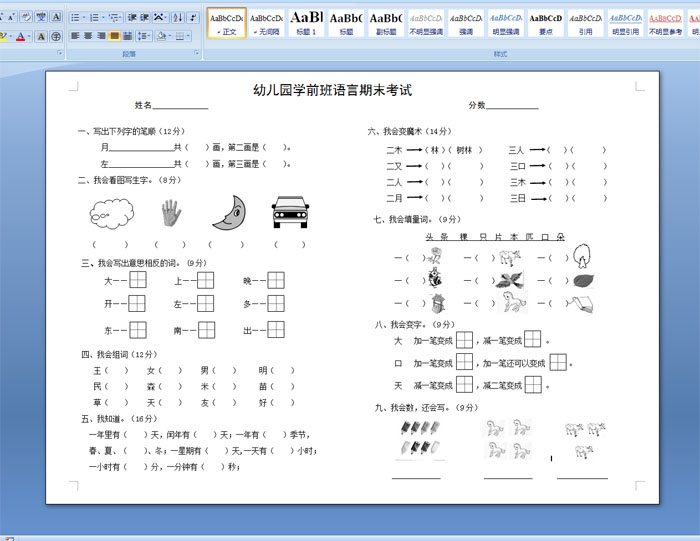Expand the Bullets dropdown arrow

pos(83,17)
